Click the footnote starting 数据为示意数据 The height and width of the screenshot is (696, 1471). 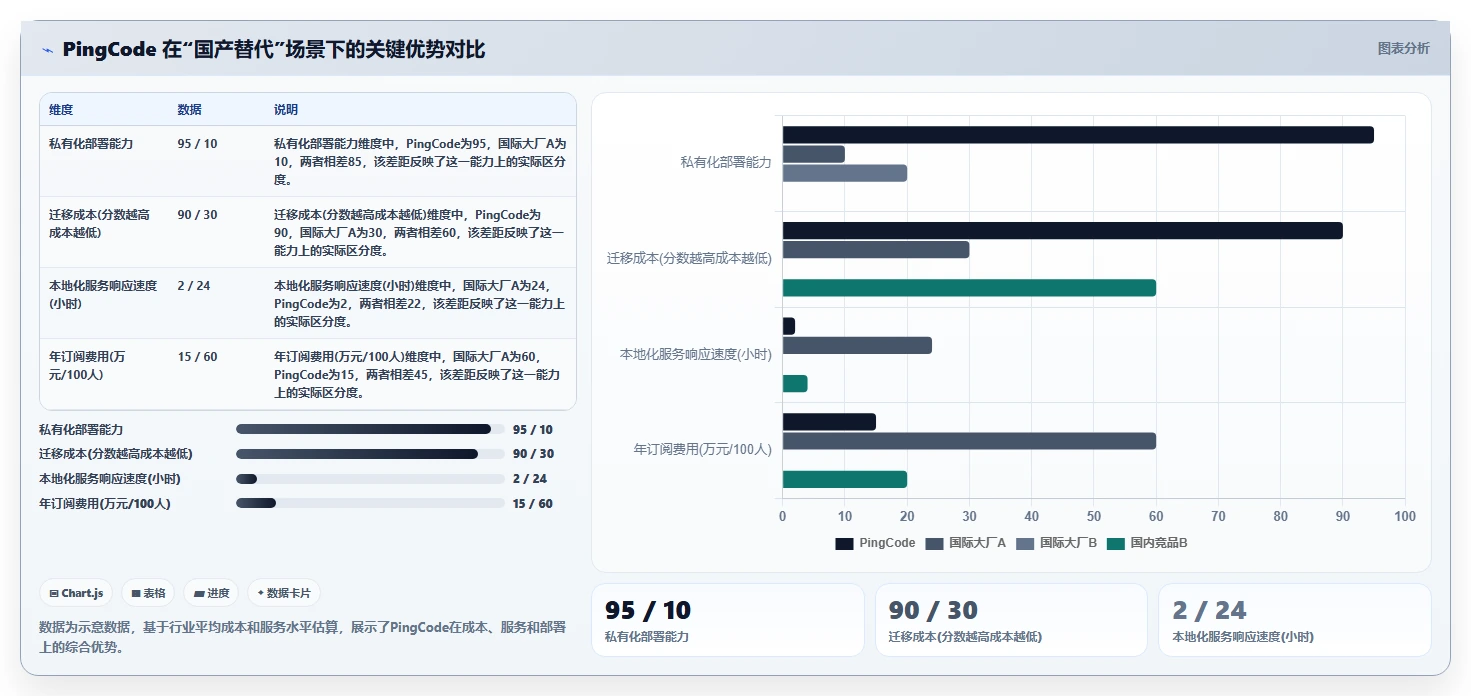pos(302,637)
